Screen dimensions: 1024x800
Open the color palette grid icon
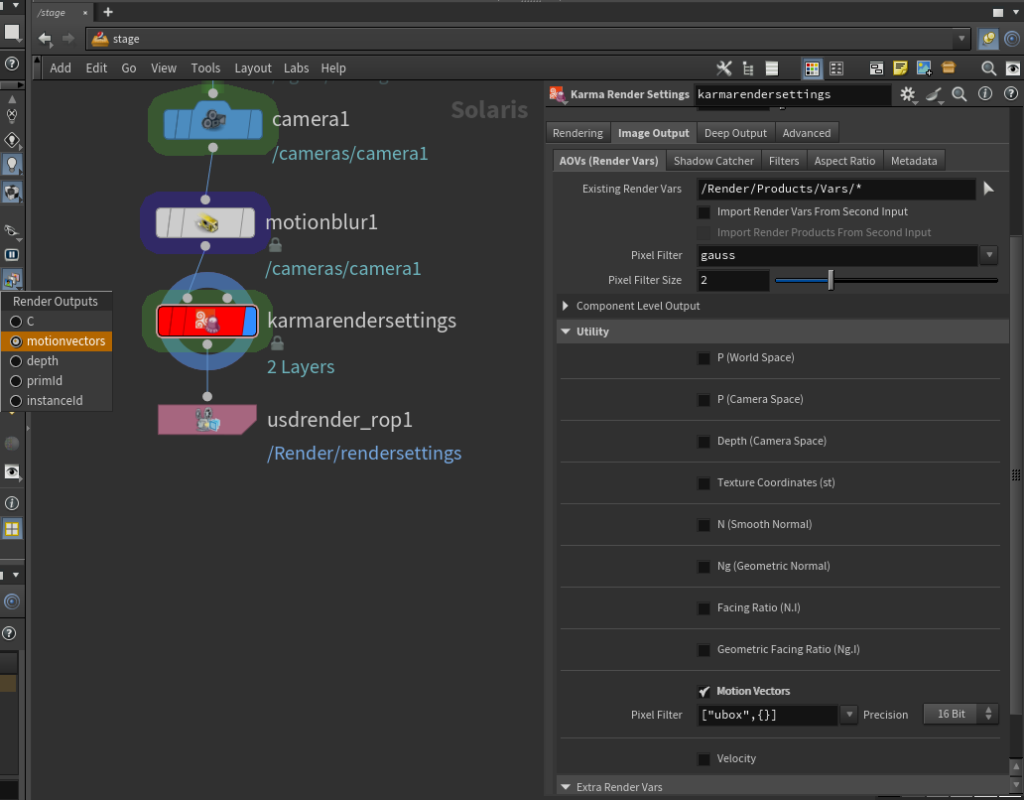812,68
